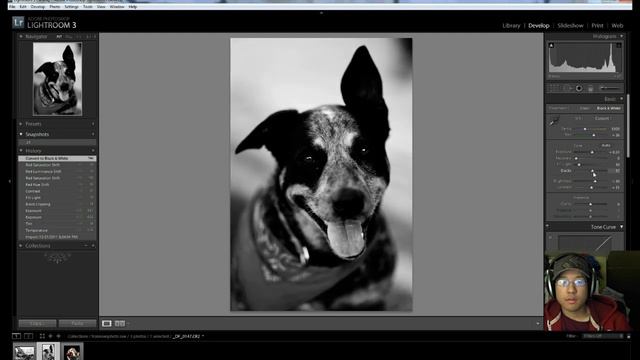Open the Filters Off dropdown
The height and width of the screenshot is (360, 640).
pos(602,336)
